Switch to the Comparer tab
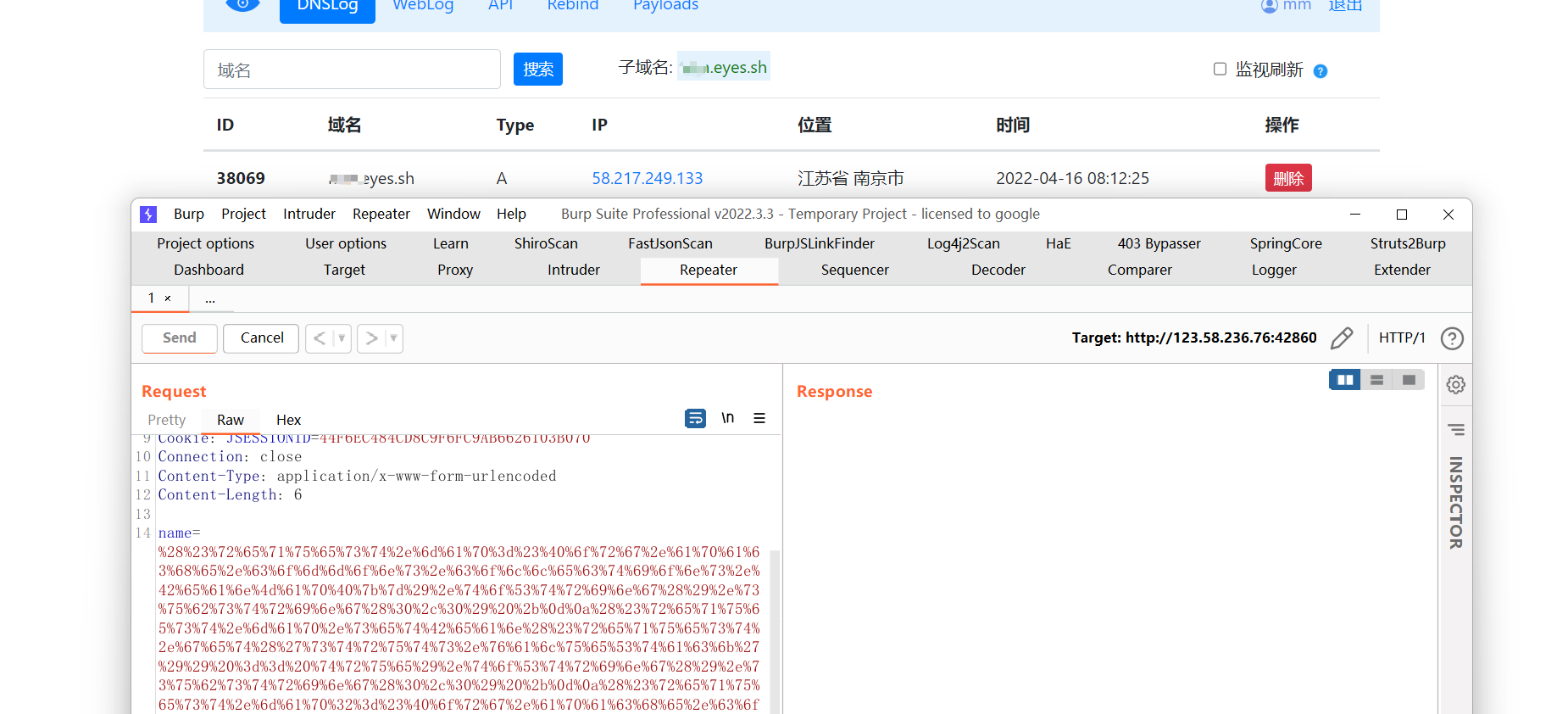The image size is (1568, 714). click(1140, 270)
